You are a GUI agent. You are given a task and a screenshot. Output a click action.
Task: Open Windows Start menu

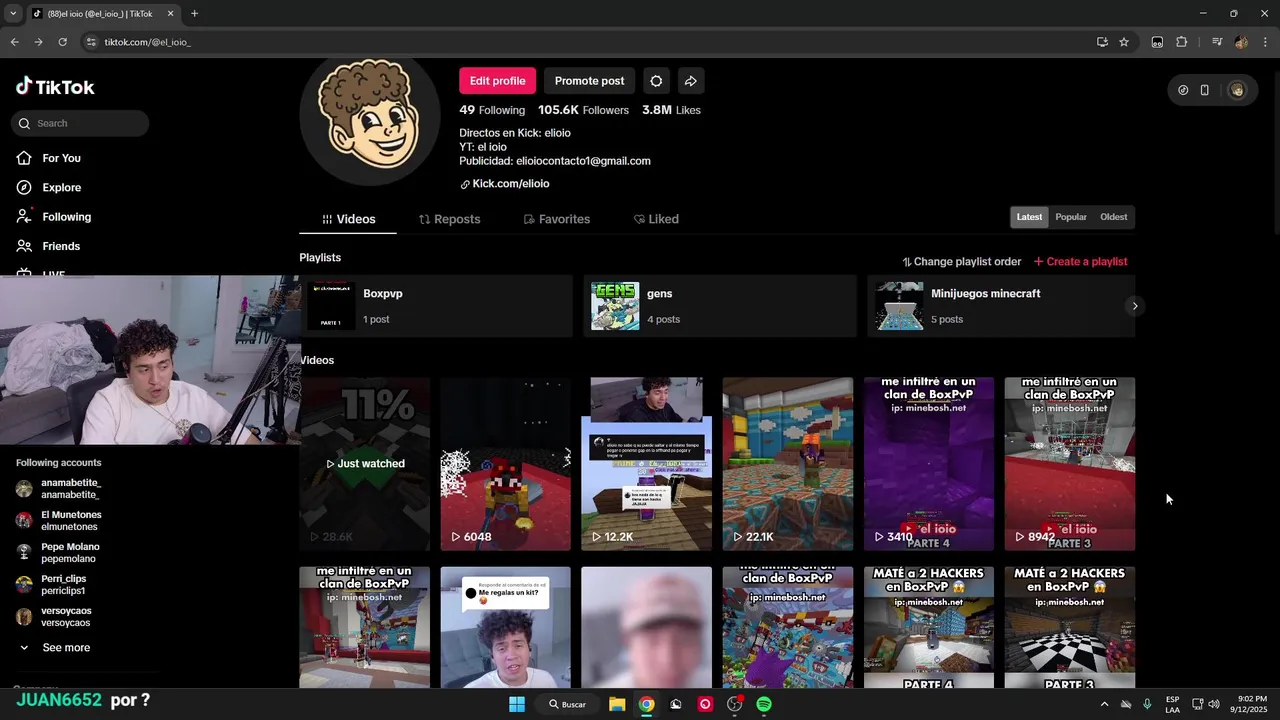pyautogui.click(x=517, y=704)
